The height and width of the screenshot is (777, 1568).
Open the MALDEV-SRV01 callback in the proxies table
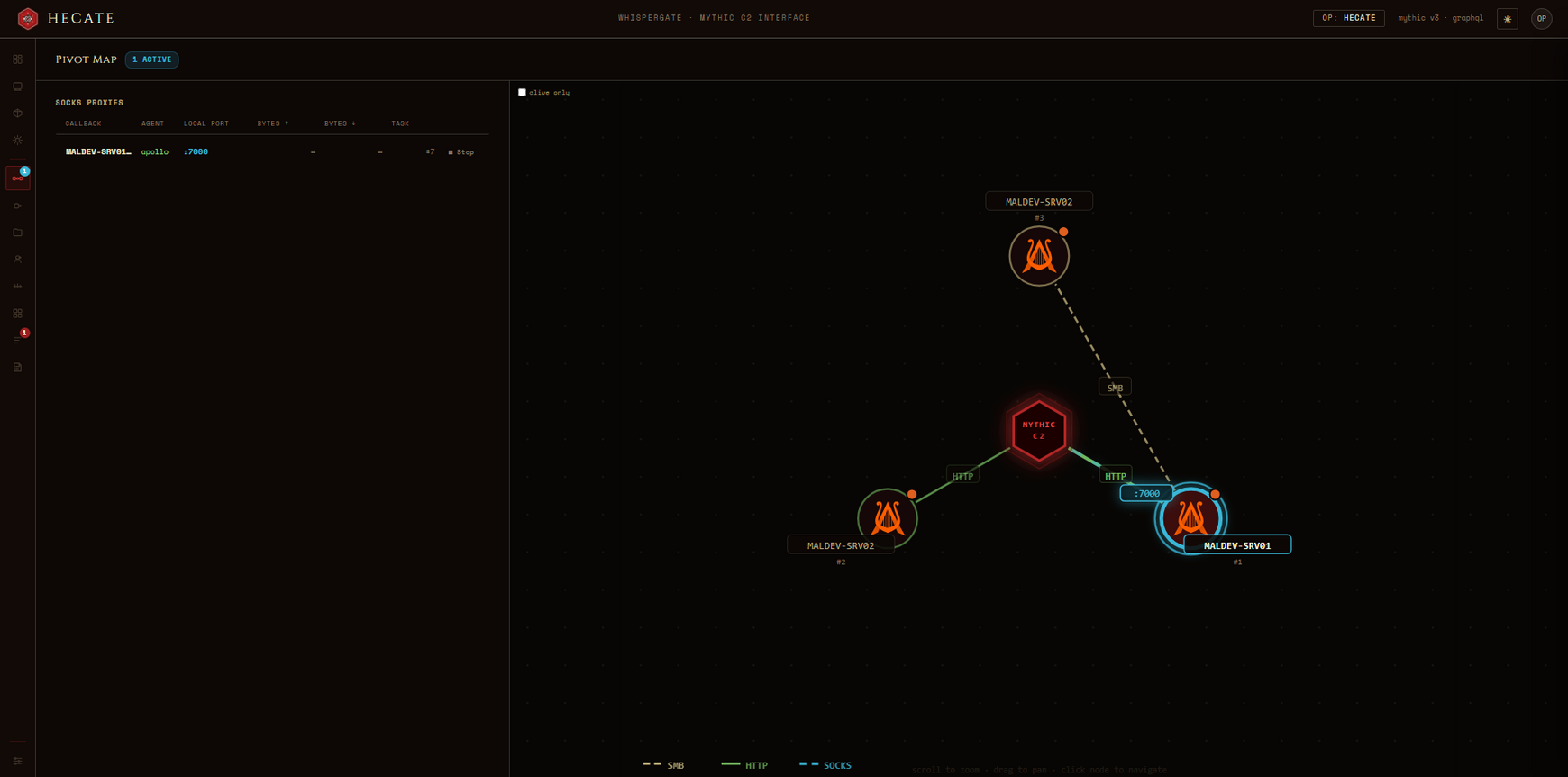98,152
